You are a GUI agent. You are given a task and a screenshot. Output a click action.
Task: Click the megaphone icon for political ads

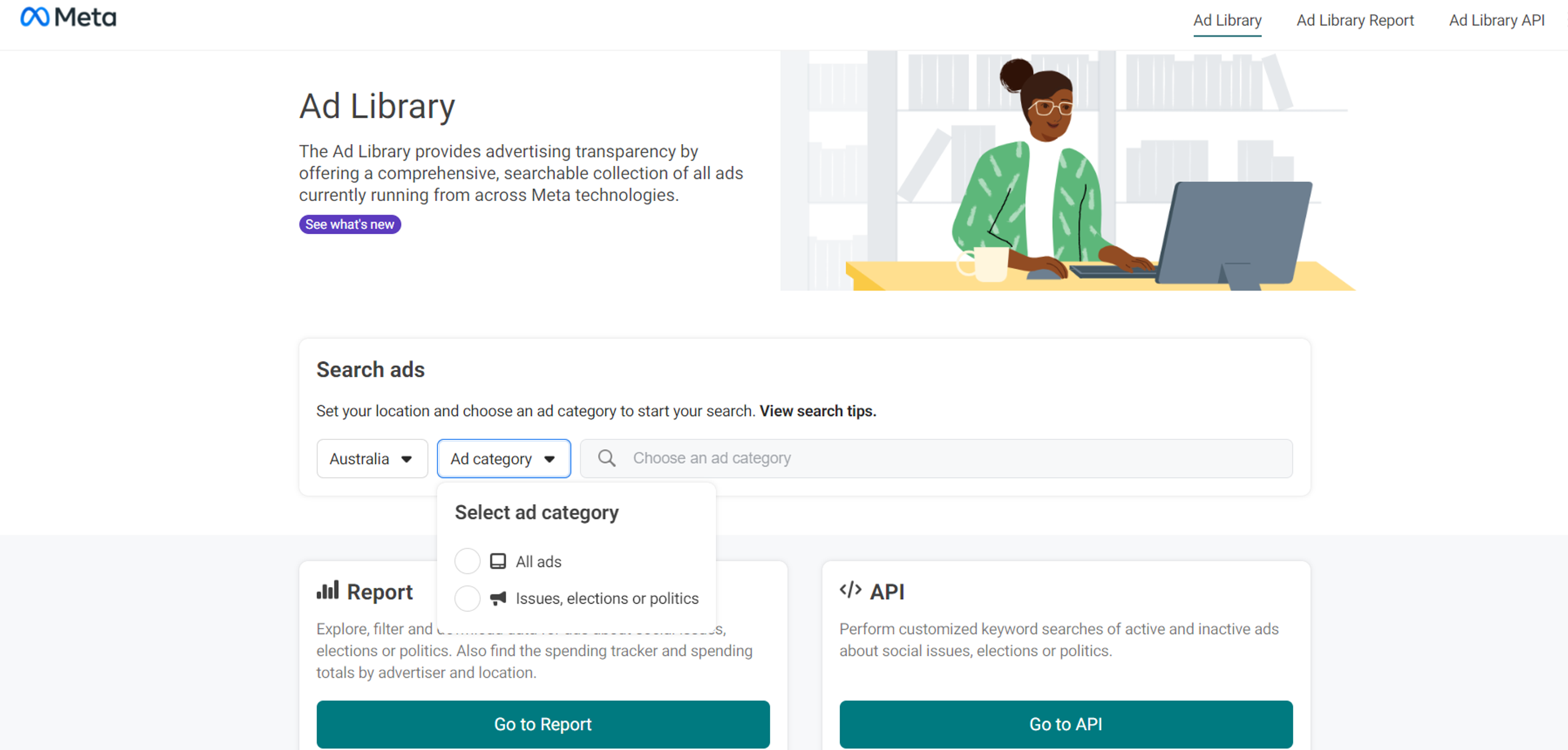pos(498,598)
